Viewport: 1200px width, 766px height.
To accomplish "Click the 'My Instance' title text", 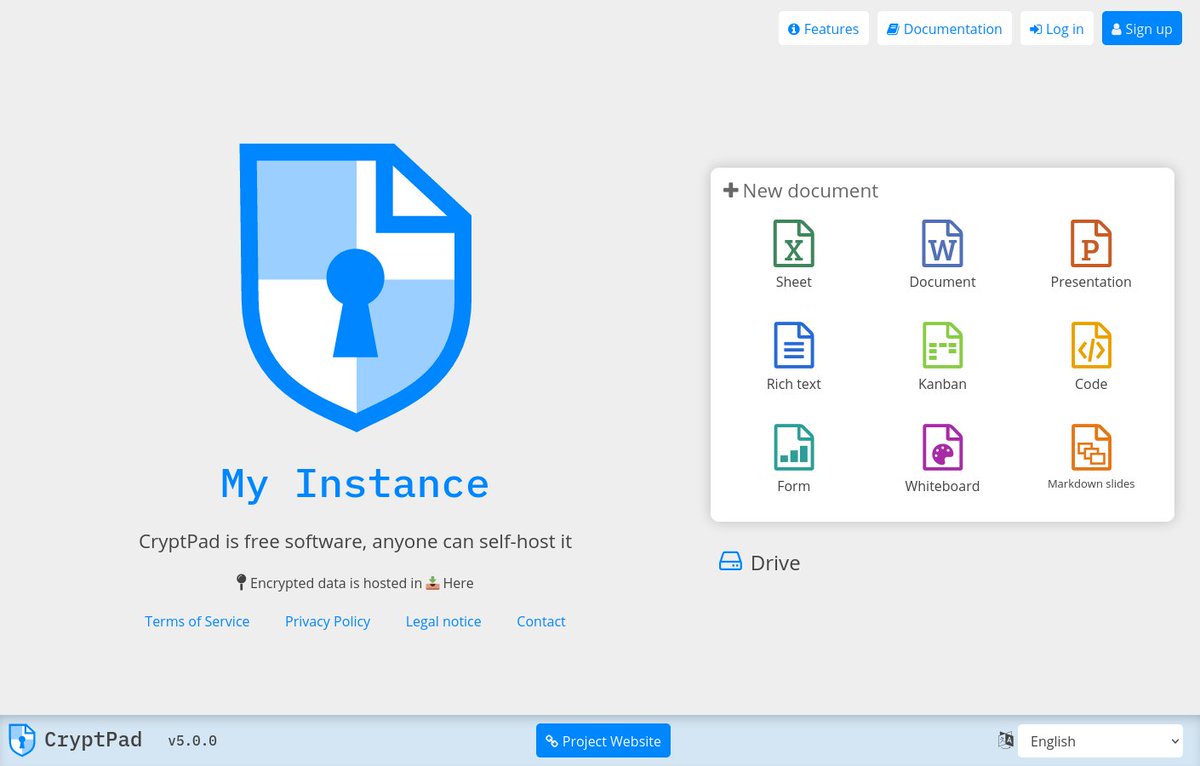I will (x=355, y=484).
